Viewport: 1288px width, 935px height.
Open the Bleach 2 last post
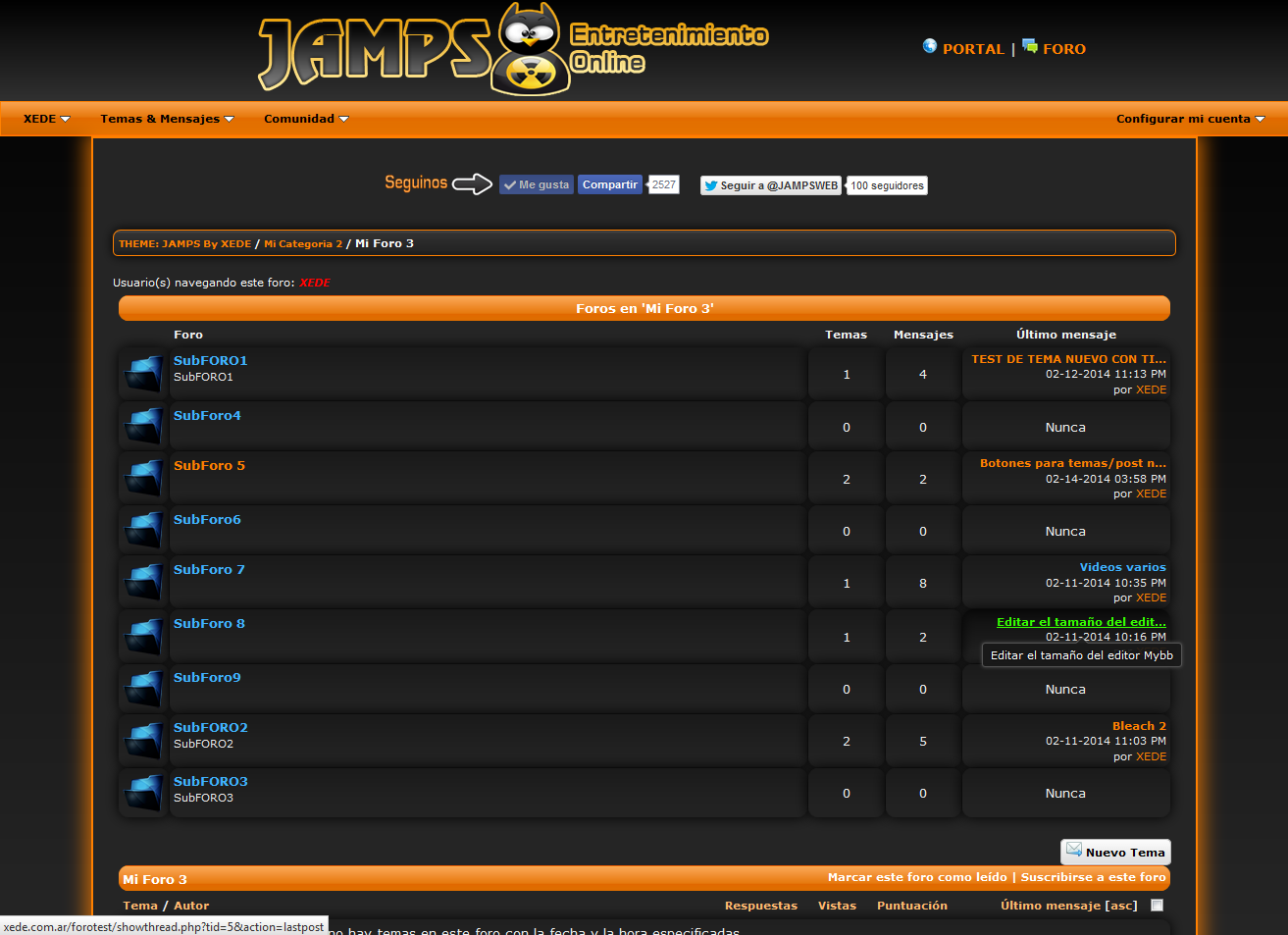1139,726
